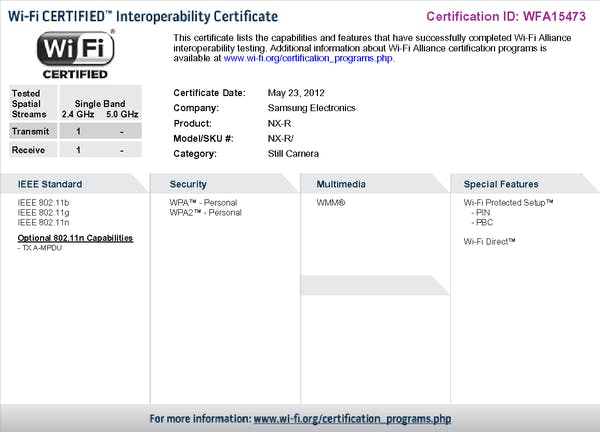Screen dimensions: 600x432
Task: Click the 'Category:' label
Action: (195, 154)
